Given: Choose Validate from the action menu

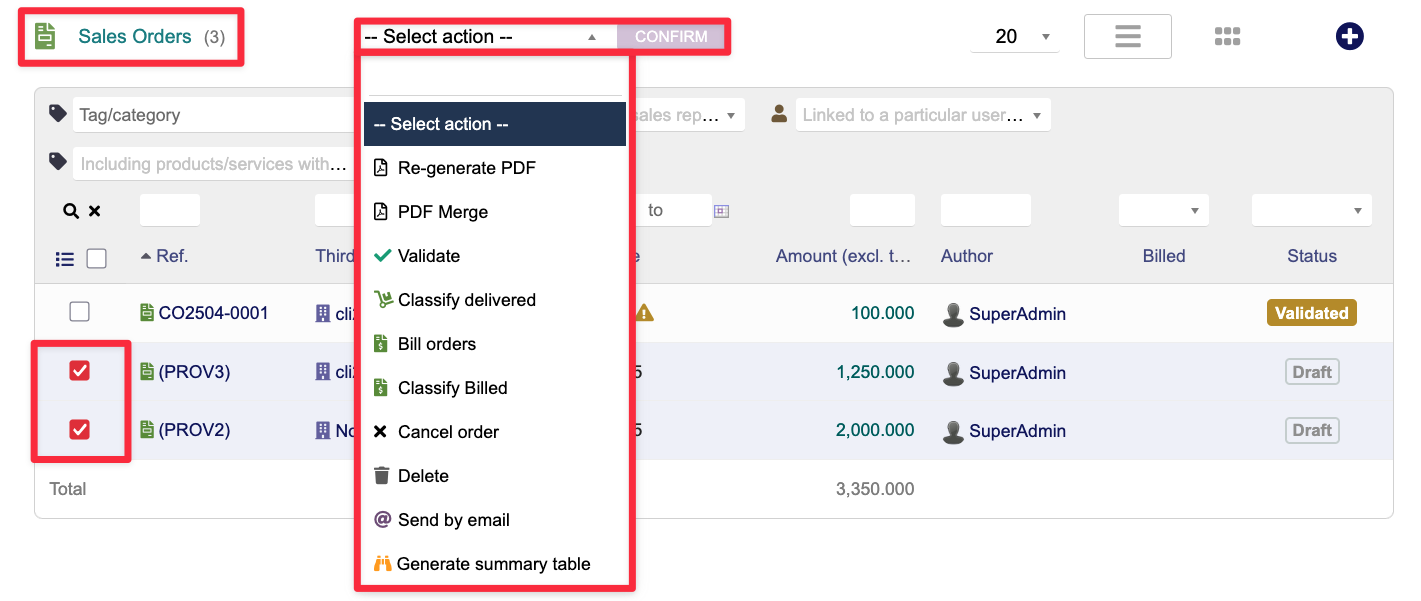Looking at the screenshot, I should [x=428, y=256].
